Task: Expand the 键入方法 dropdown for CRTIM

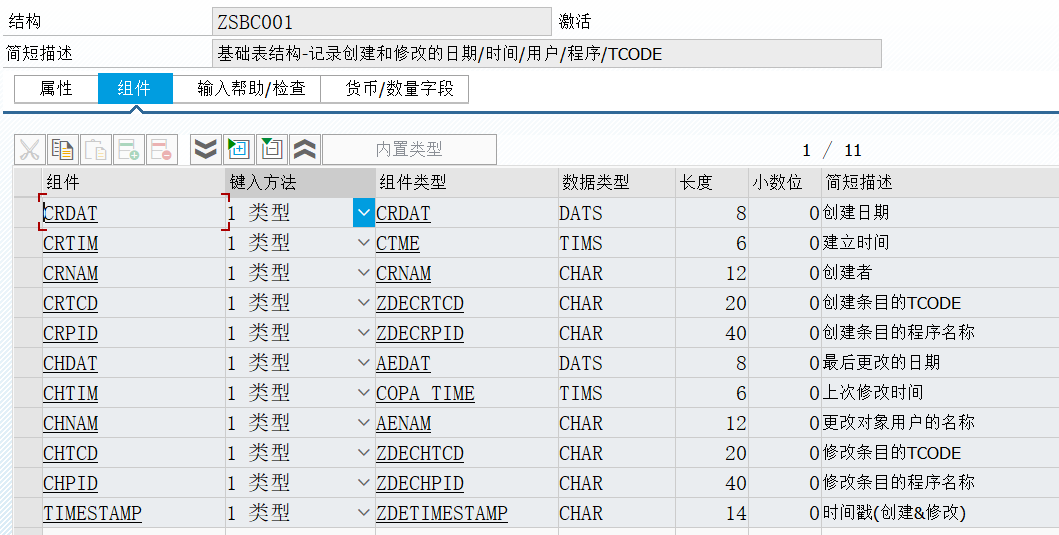Action: (363, 243)
